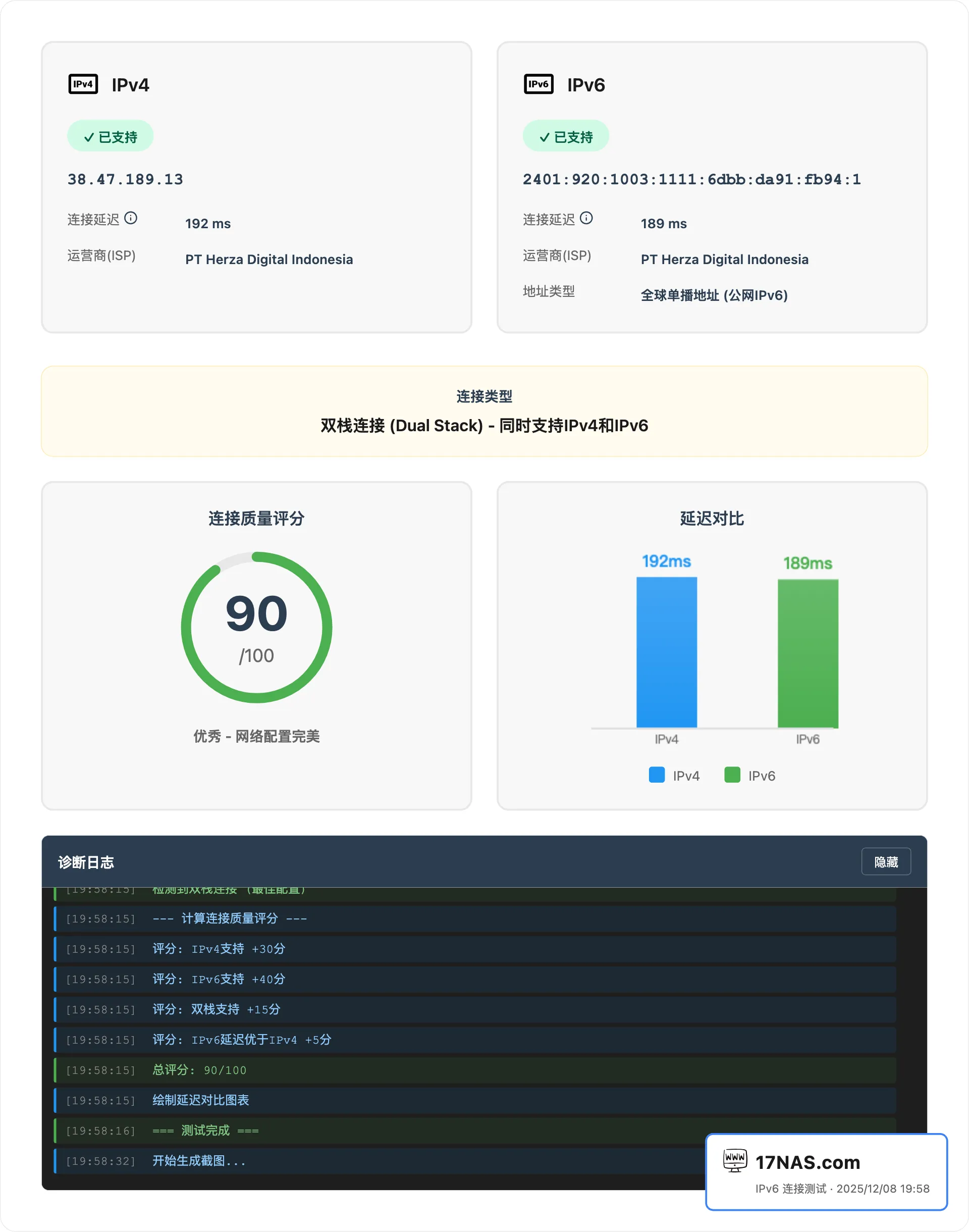Image resolution: width=969 pixels, height=1232 pixels.
Task: Click the IPv6 badge icon
Action: (539, 84)
